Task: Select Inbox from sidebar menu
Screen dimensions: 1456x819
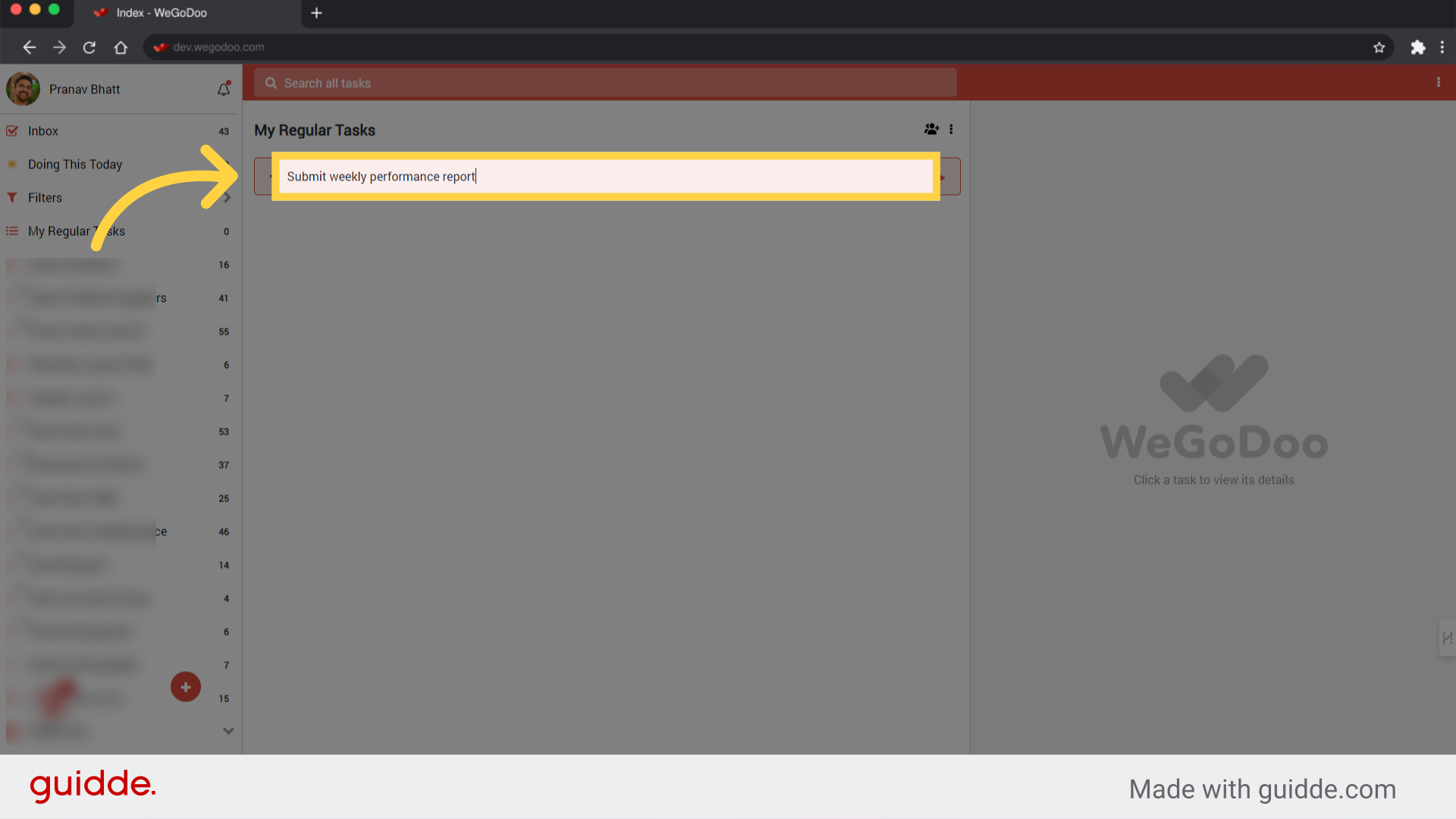Action: pos(43,131)
